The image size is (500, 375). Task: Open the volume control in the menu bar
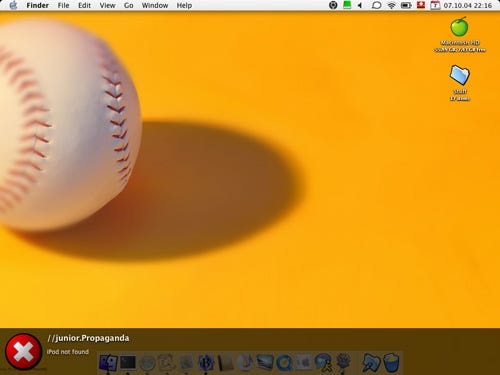360,5
